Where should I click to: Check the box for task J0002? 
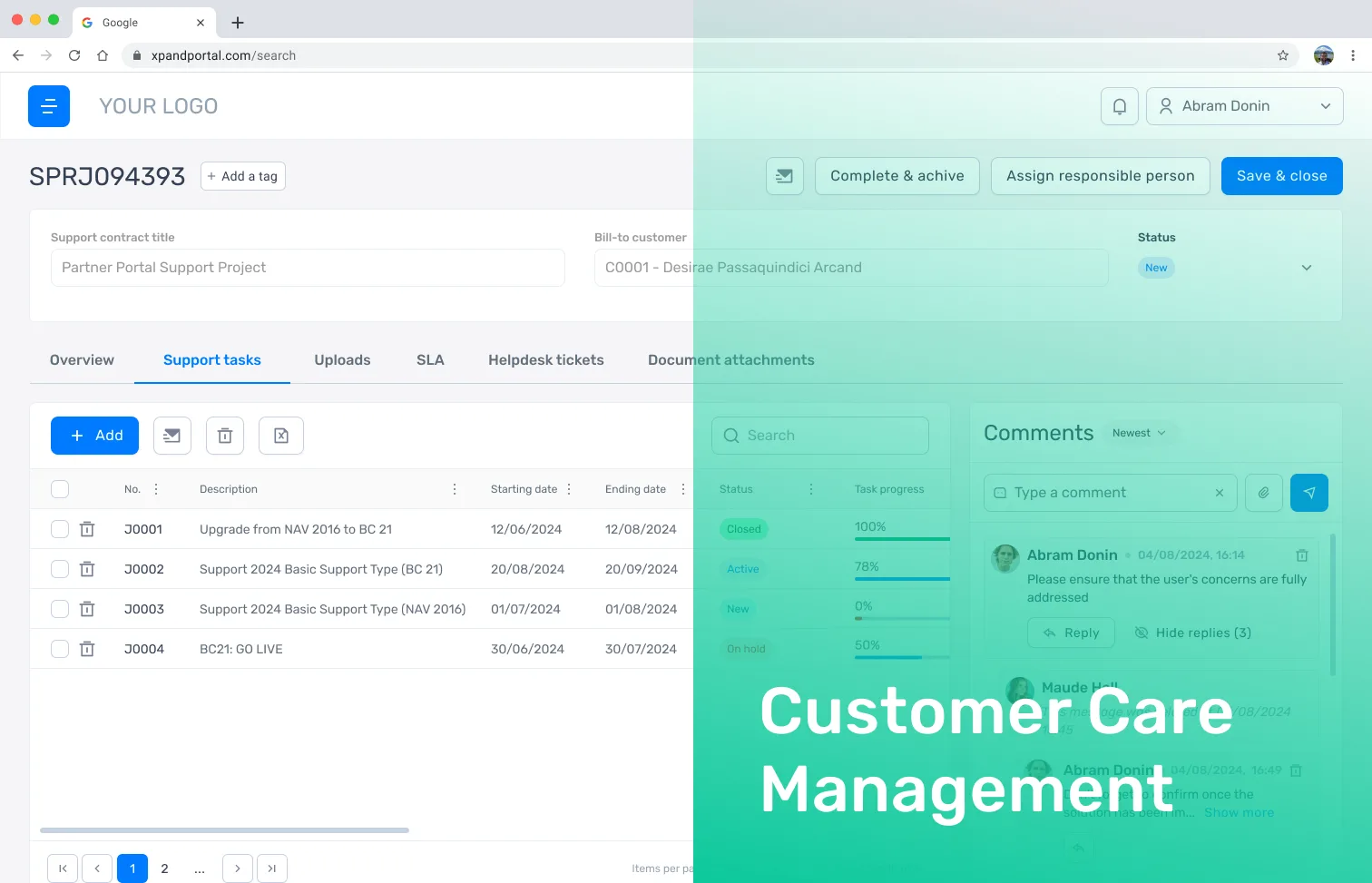60,569
